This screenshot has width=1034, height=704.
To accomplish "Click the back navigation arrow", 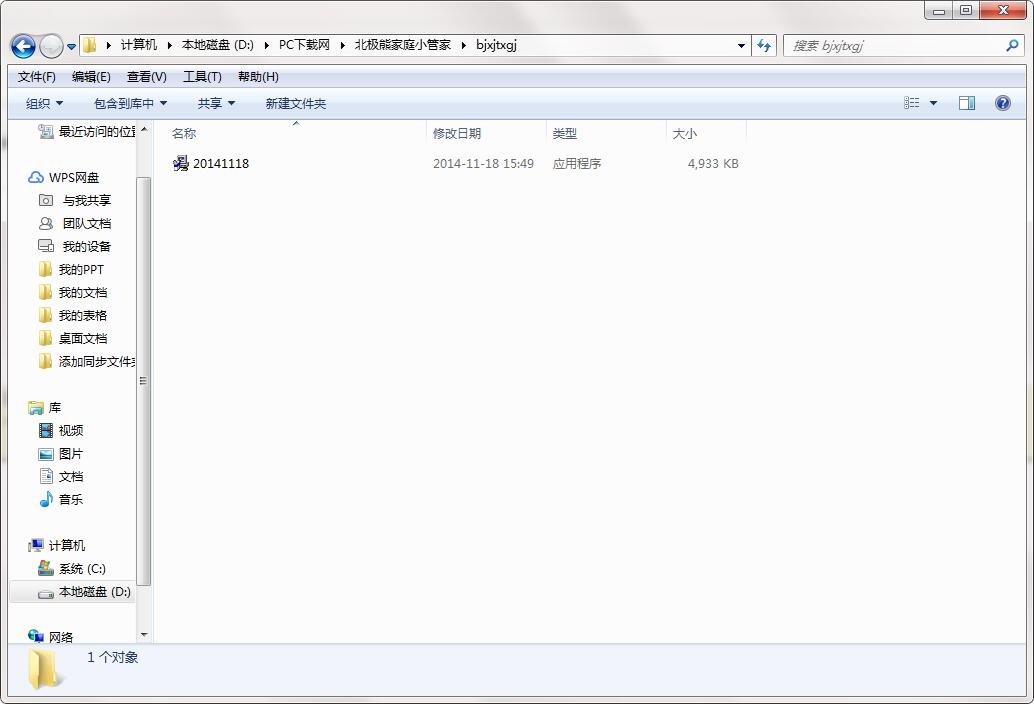I will coord(22,46).
